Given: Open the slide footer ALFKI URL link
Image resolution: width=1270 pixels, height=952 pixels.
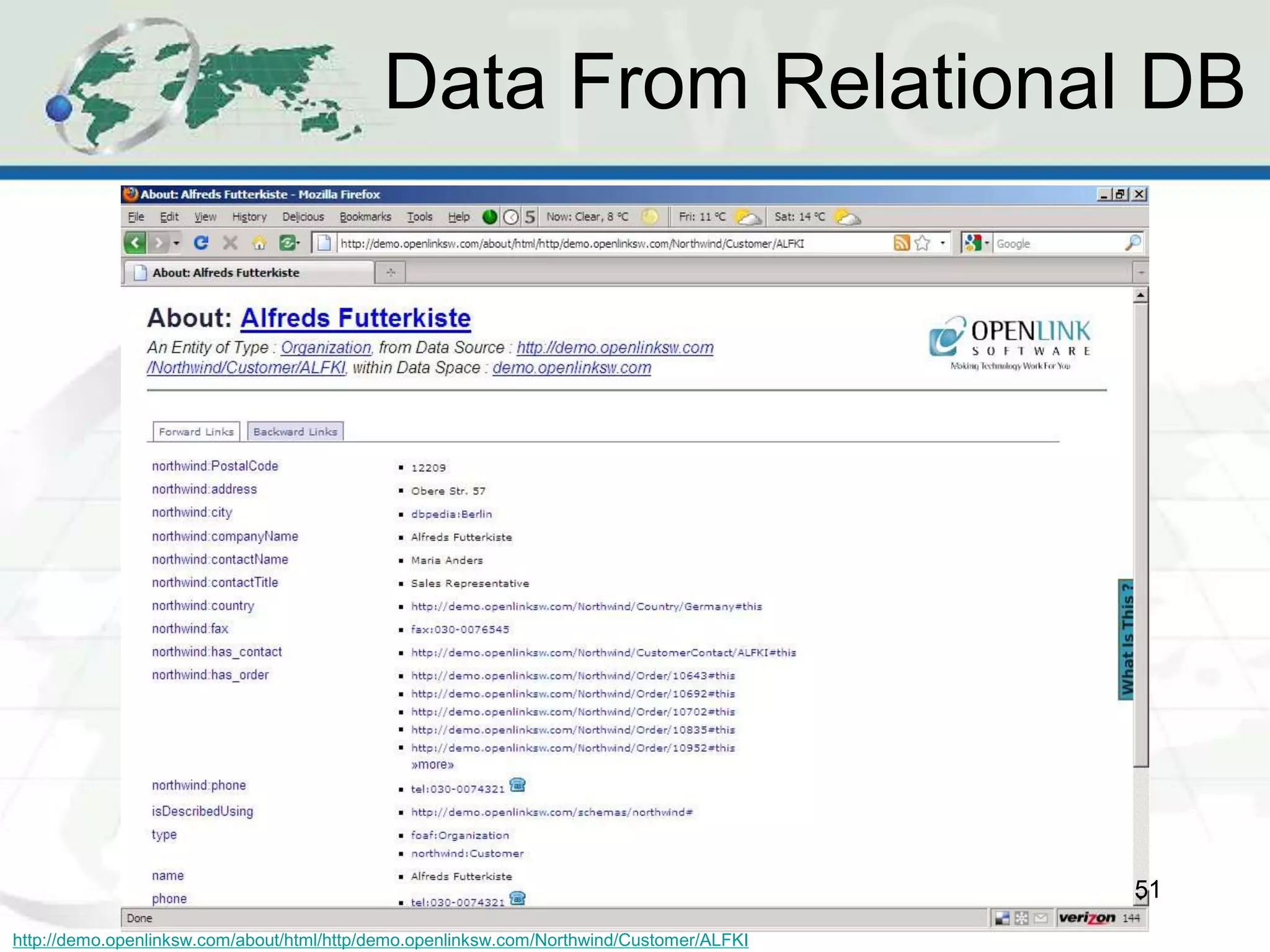Looking at the screenshot, I should click(380, 940).
